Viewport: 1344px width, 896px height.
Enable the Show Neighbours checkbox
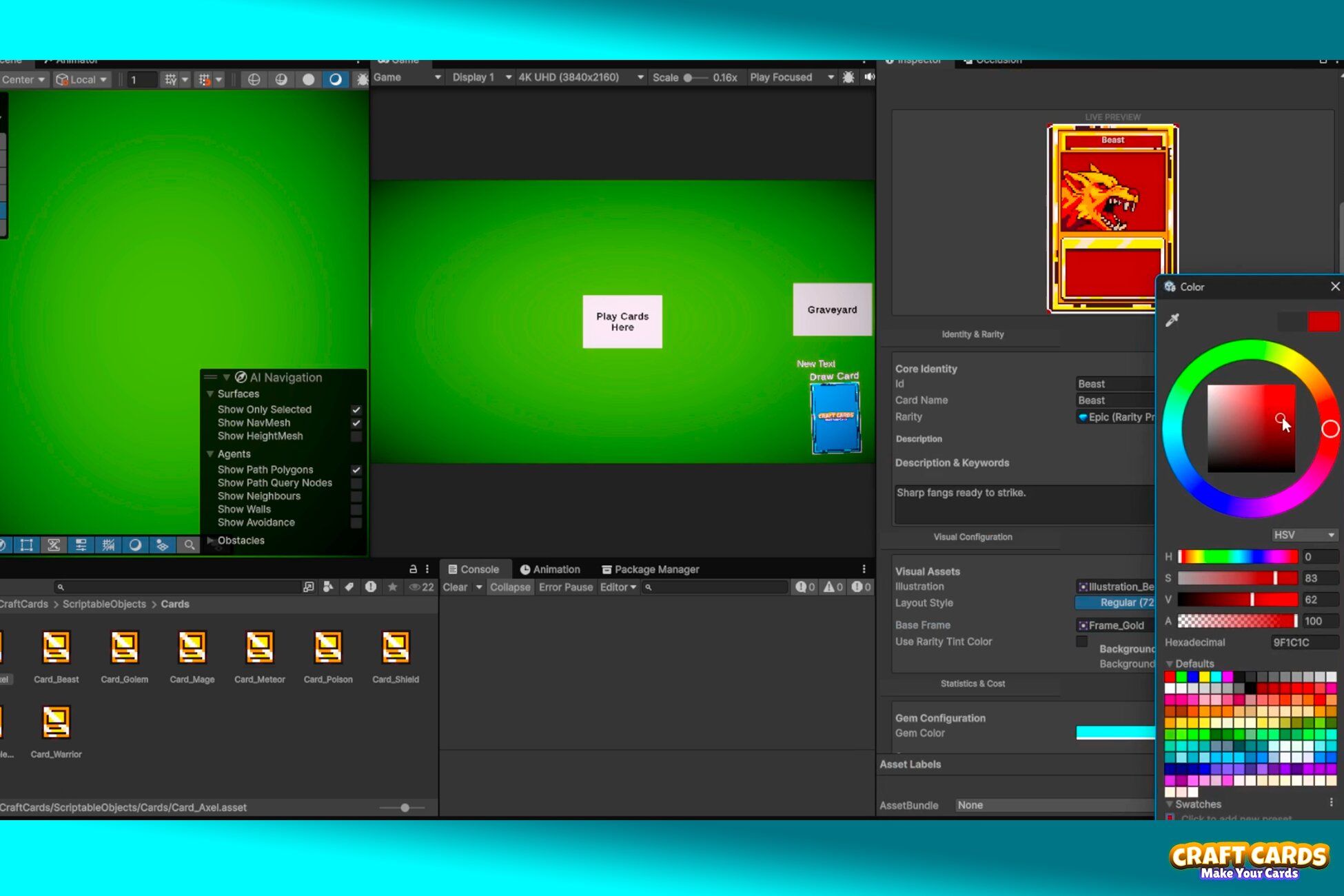[x=356, y=496]
